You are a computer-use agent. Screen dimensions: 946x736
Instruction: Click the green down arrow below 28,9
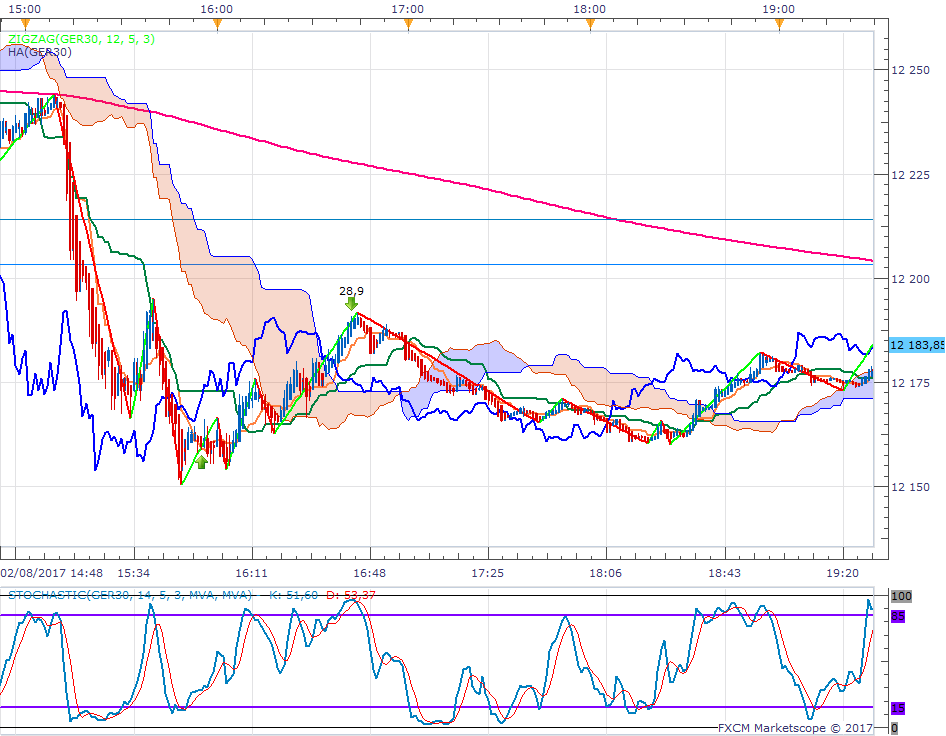pyautogui.click(x=351, y=303)
